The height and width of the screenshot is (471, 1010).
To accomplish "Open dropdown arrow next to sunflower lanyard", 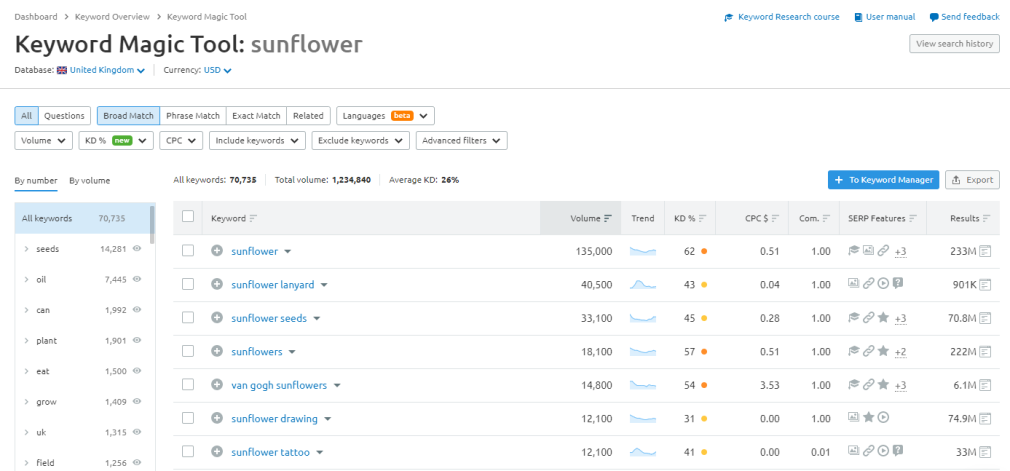I will click(x=324, y=285).
